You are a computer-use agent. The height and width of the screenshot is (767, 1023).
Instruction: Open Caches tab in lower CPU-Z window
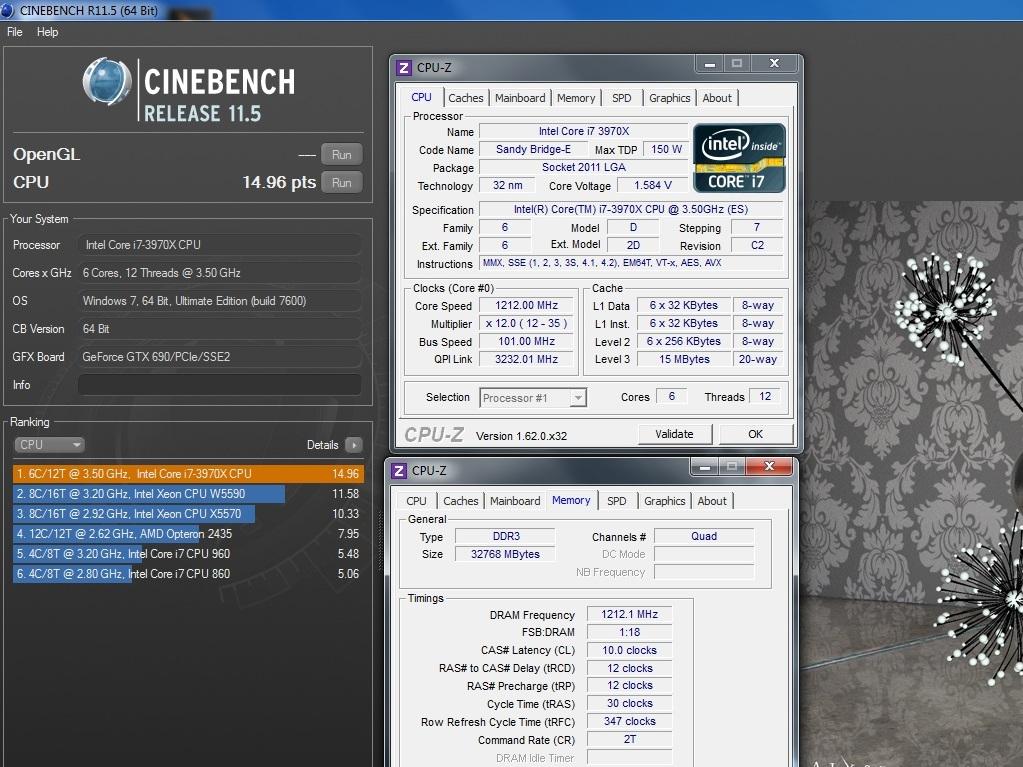coord(461,501)
